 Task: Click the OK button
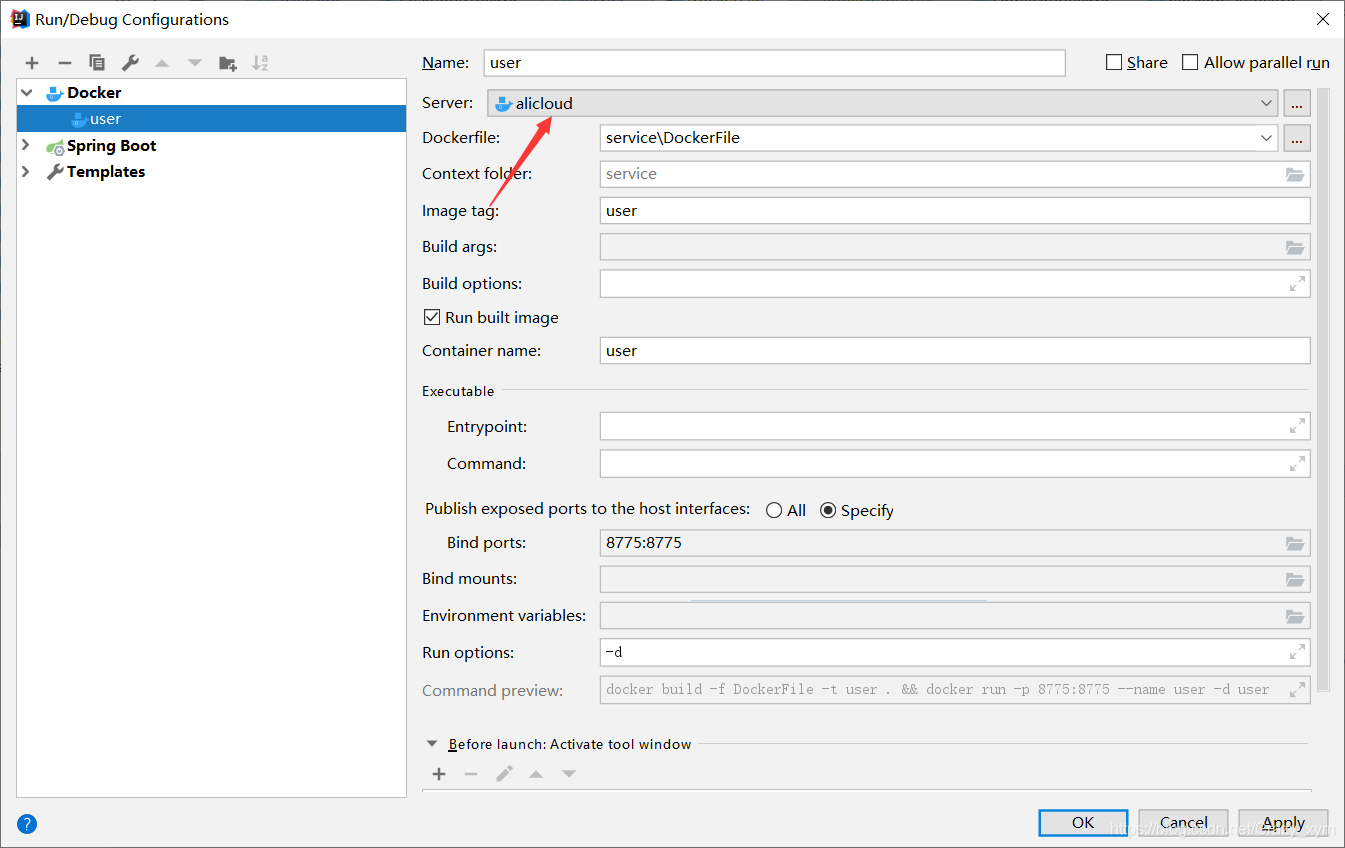point(1083,822)
